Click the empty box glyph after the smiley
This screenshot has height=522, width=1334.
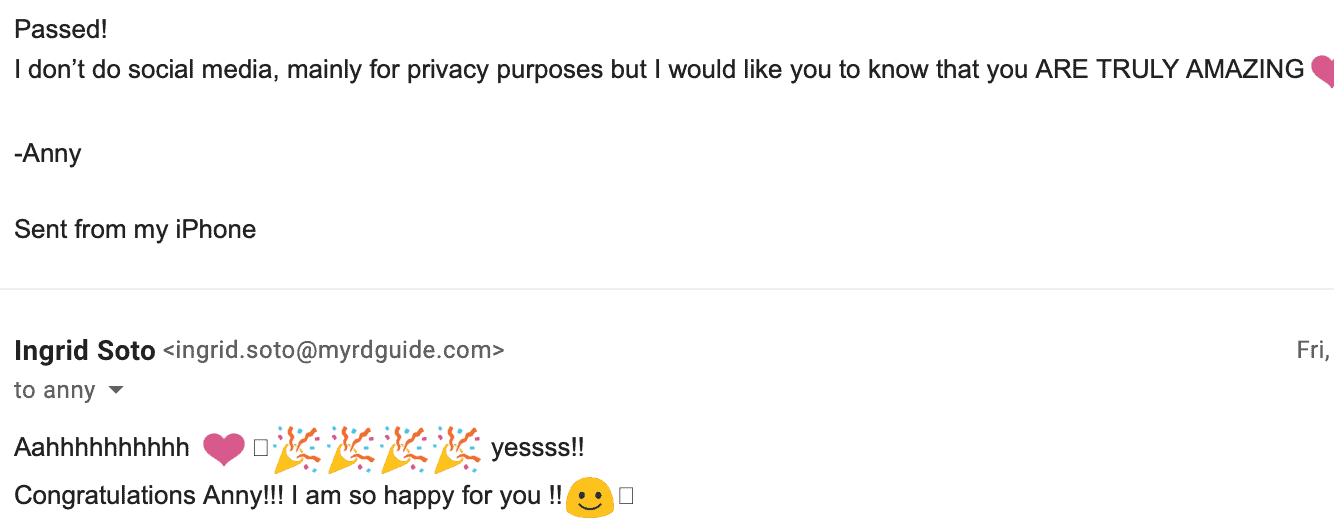(x=627, y=496)
